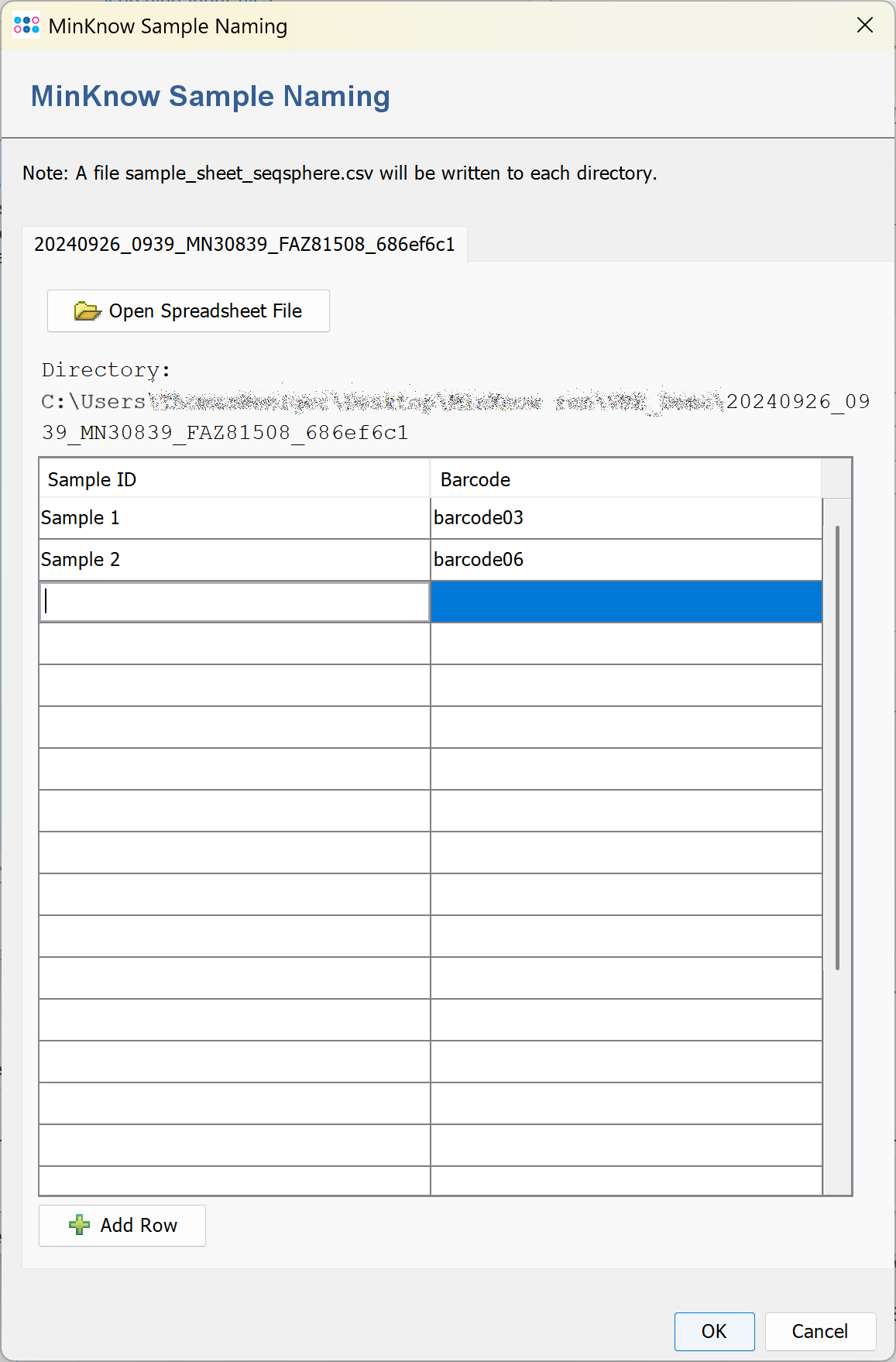The image size is (896, 1362).
Task: Click the active Sample ID edit field
Action: [x=234, y=602]
